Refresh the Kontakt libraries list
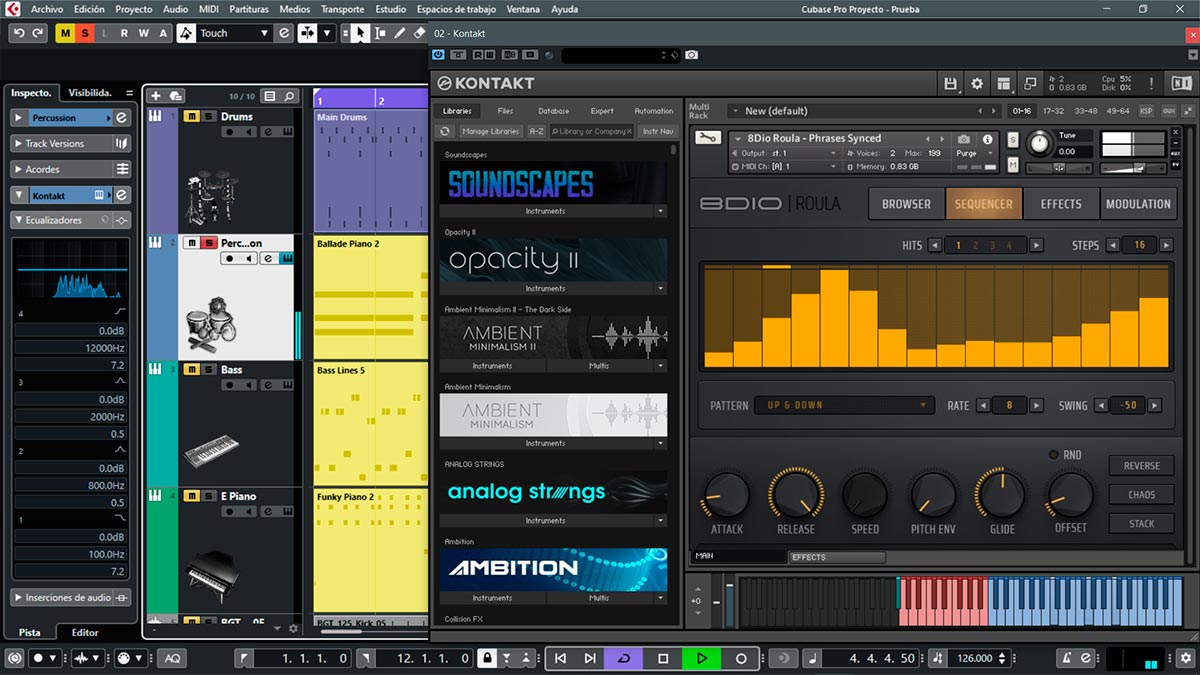Viewport: 1200px width, 675px height. (445, 131)
